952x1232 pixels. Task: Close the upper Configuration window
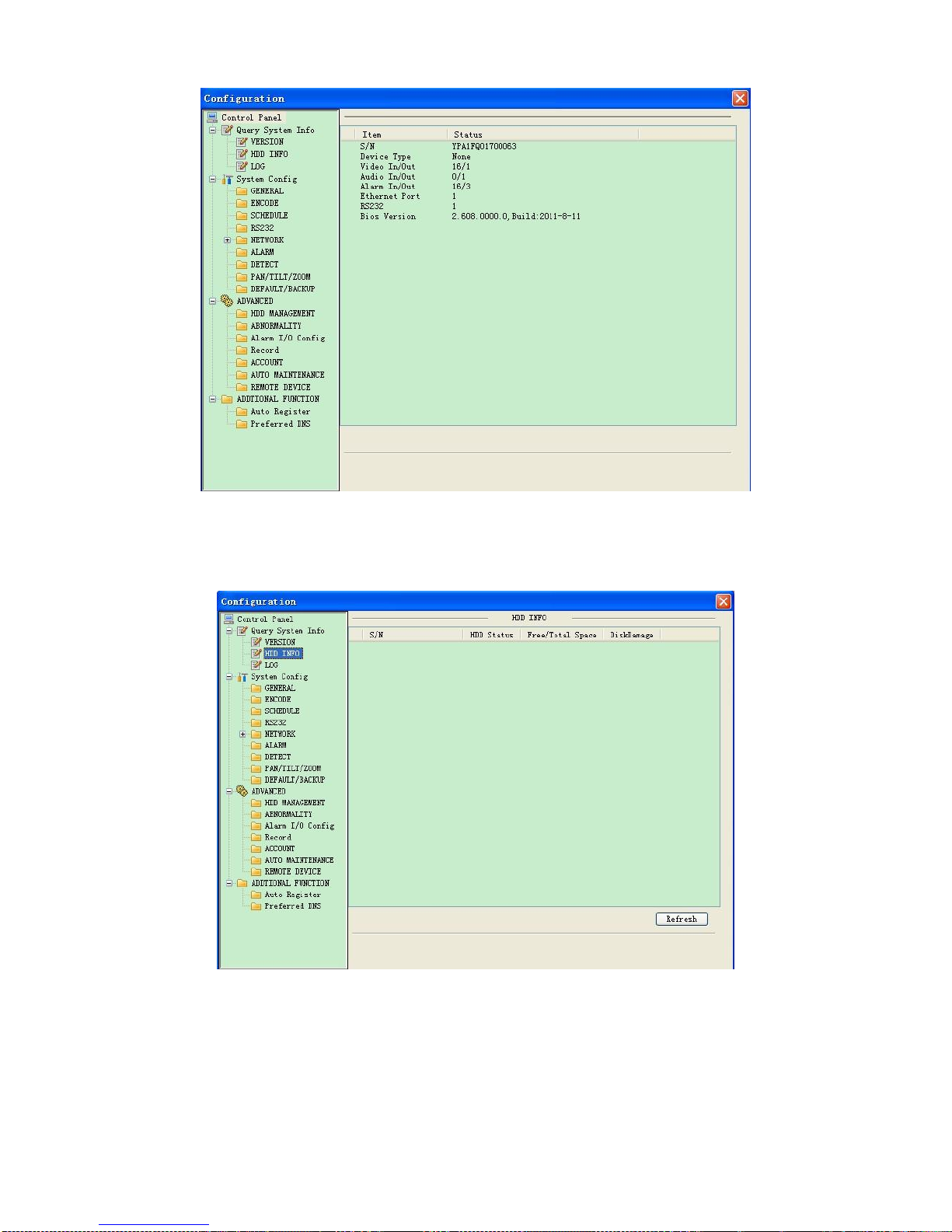[x=740, y=98]
